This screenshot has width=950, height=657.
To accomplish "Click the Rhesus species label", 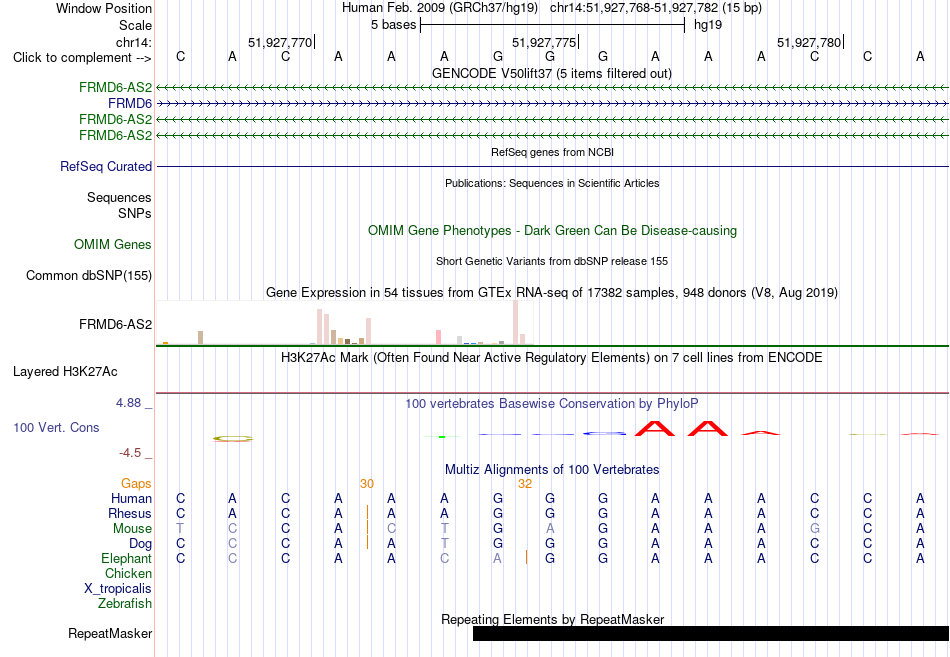I will pyautogui.click(x=130, y=513).
